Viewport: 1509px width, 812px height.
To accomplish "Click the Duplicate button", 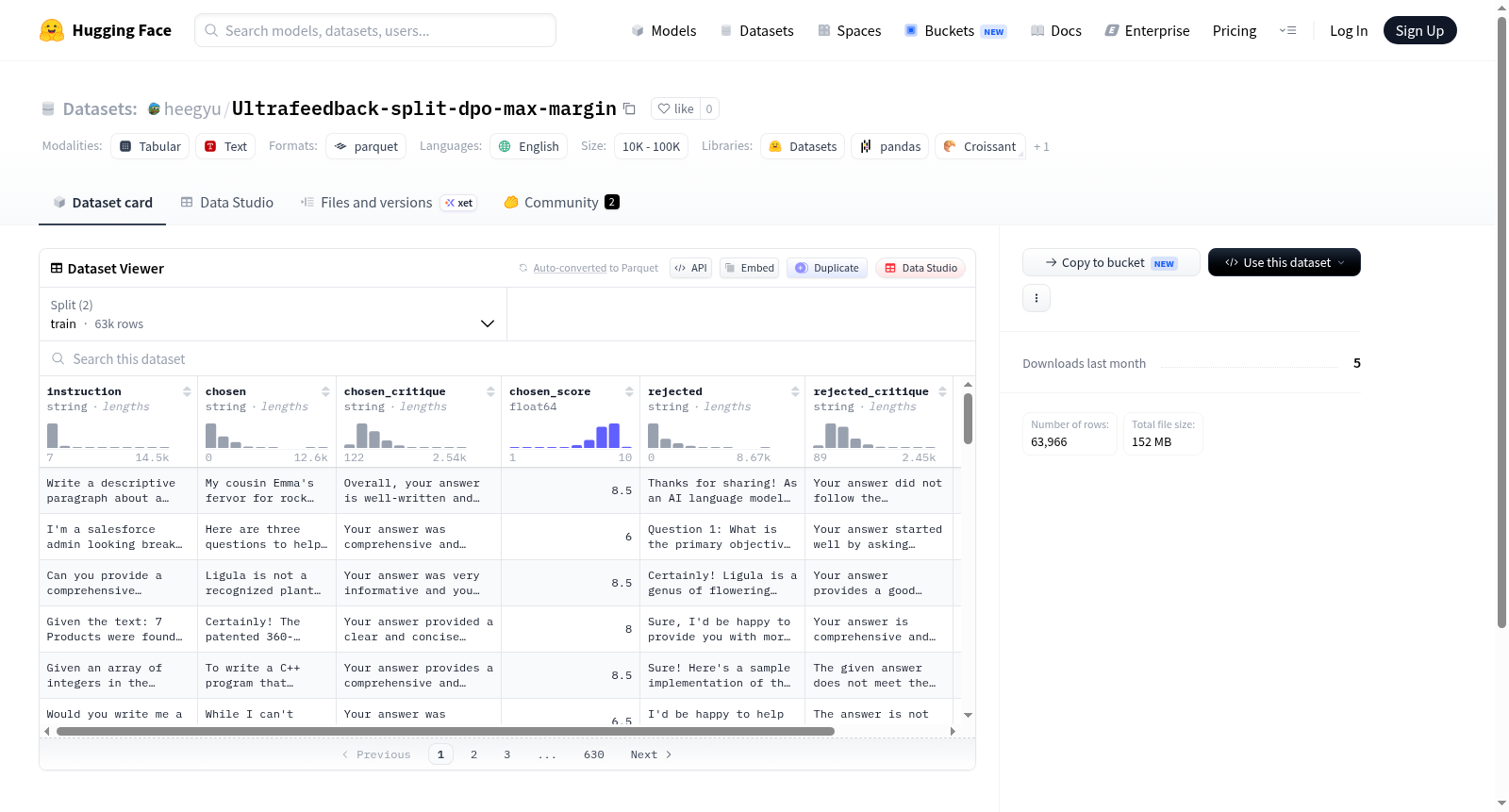I will 827,268.
